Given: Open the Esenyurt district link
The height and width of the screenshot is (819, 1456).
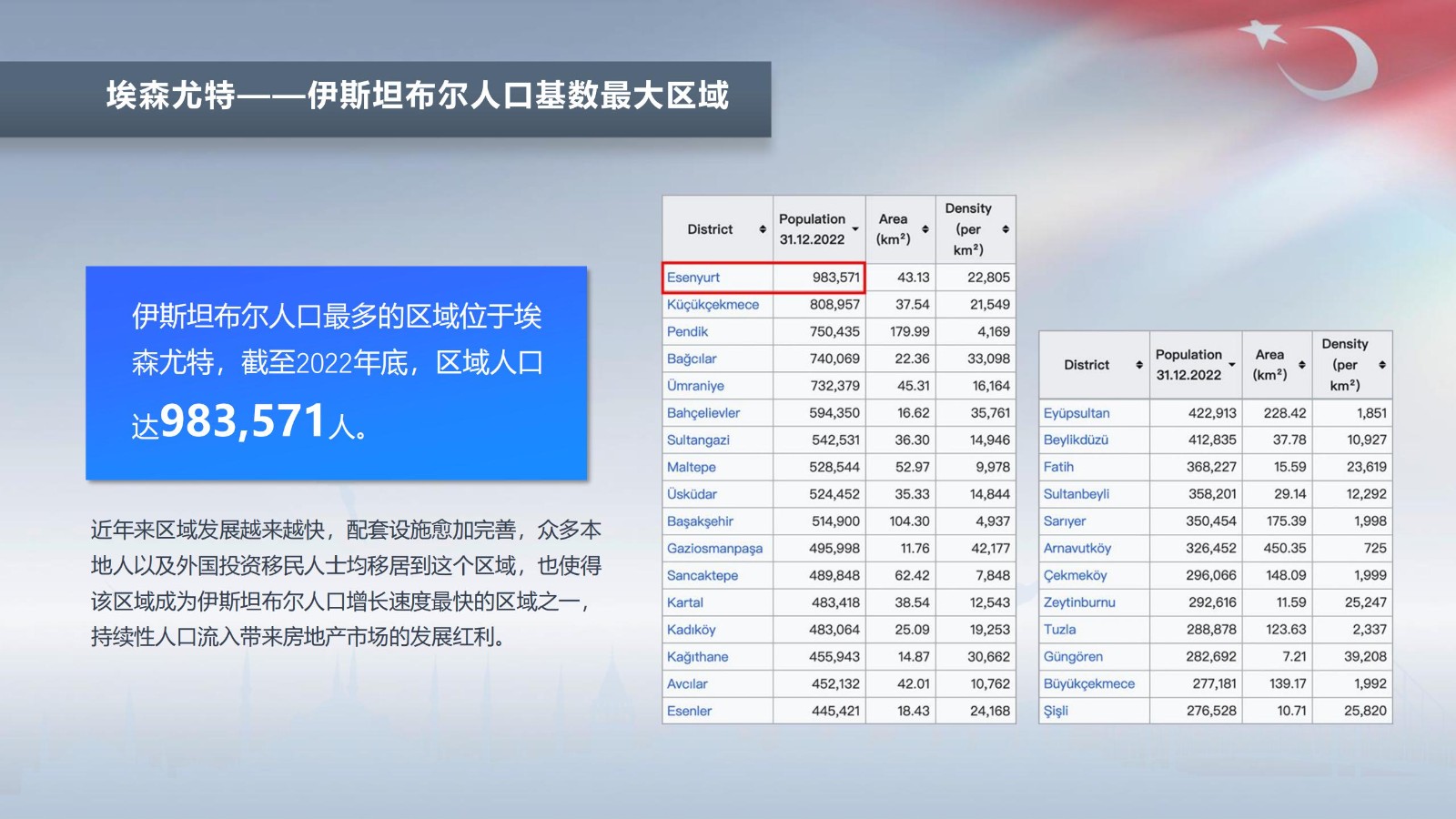Looking at the screenshot, I should click(x=693, y=278).
